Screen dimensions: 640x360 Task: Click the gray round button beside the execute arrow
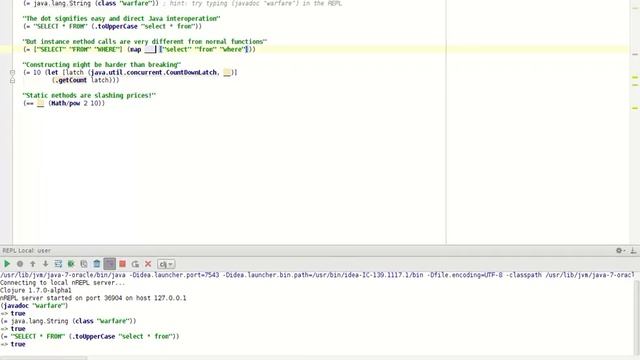coord(20,264)
